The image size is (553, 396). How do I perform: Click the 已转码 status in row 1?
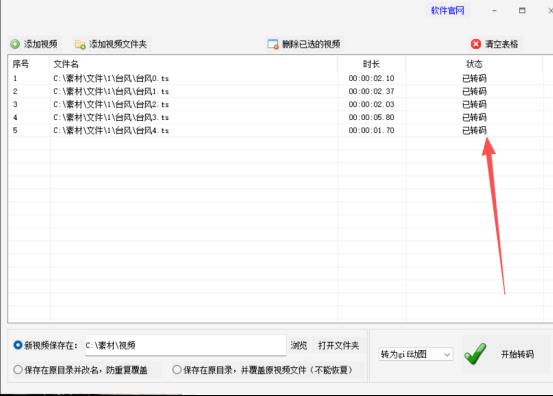click(474, 78)
